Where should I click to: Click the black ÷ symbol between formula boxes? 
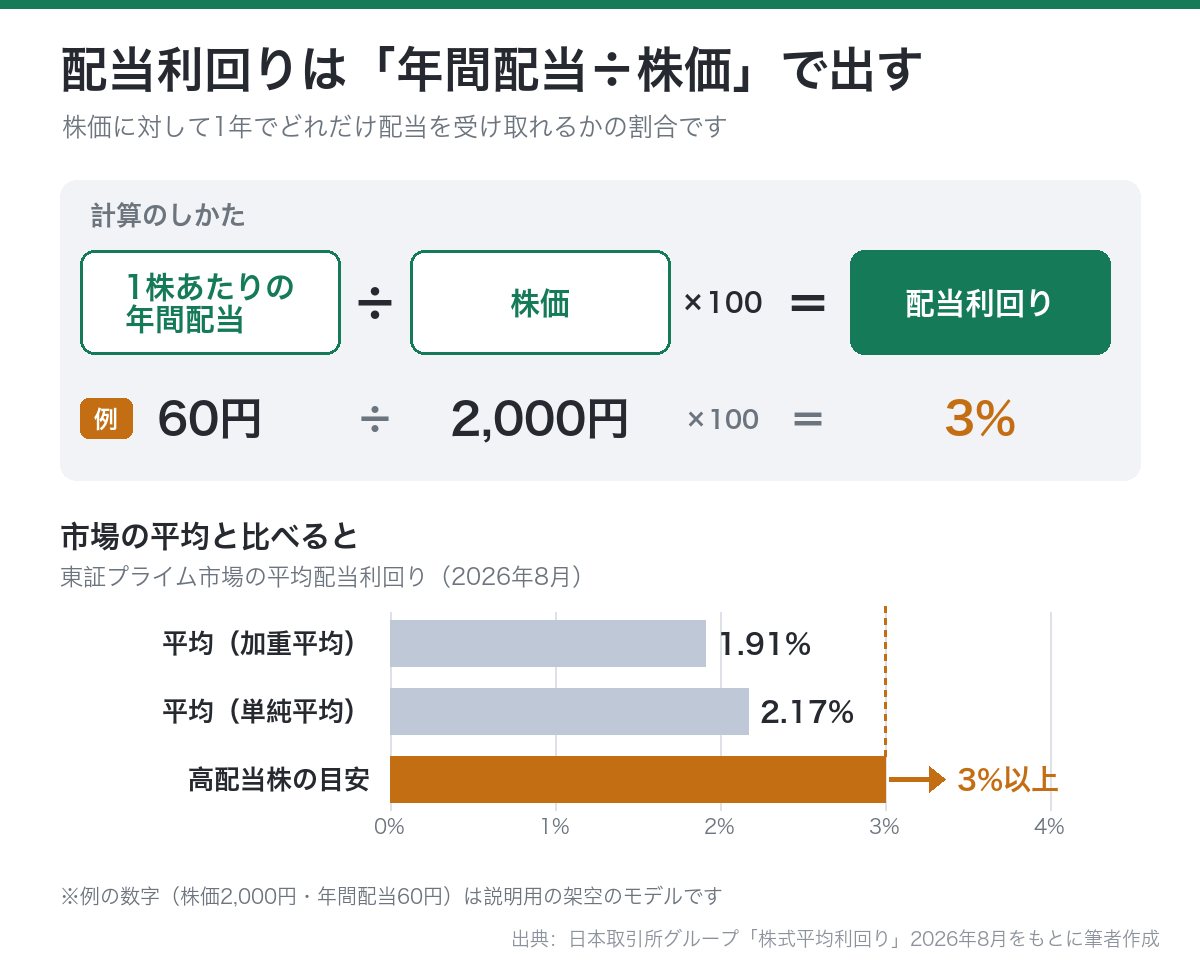point(375,302)
